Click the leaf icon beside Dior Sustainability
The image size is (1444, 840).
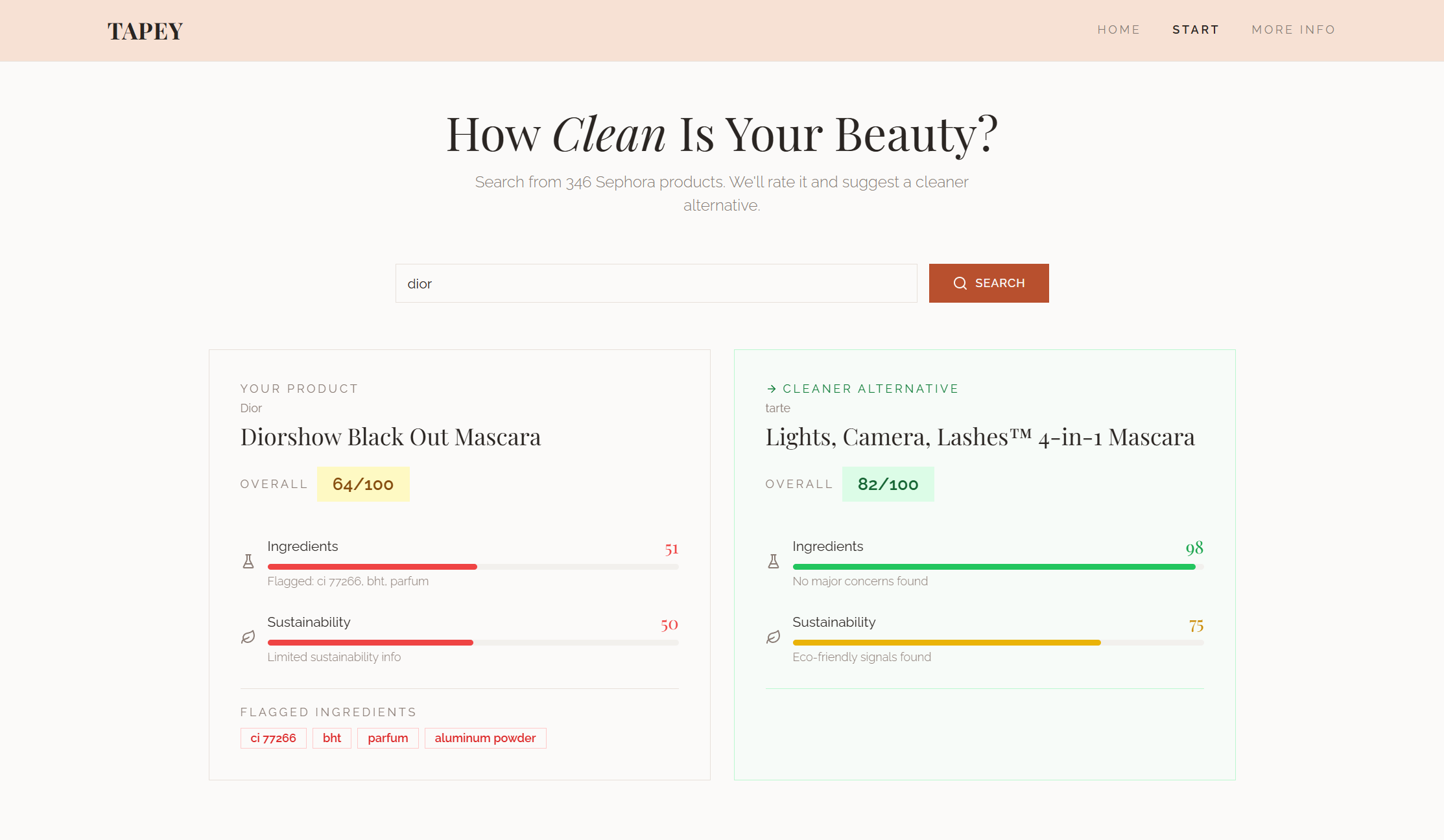[x=248, y=637]
